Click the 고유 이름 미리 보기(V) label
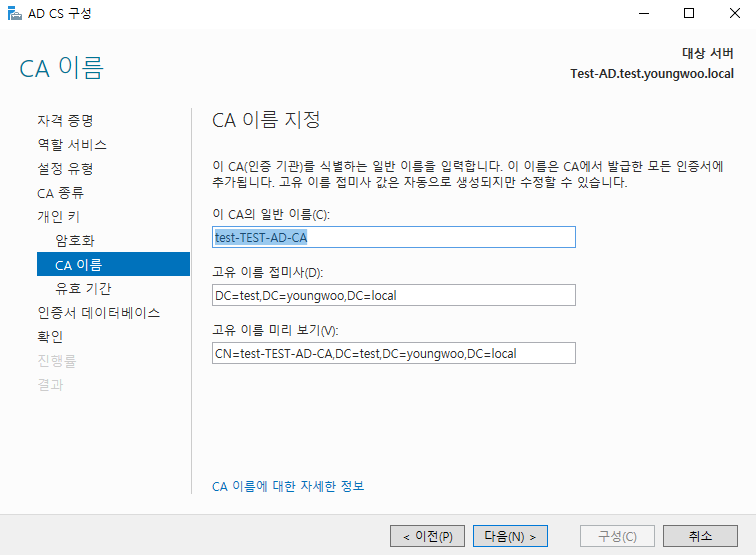This screenshot has height=555, width=756. (x=275, y=330)
